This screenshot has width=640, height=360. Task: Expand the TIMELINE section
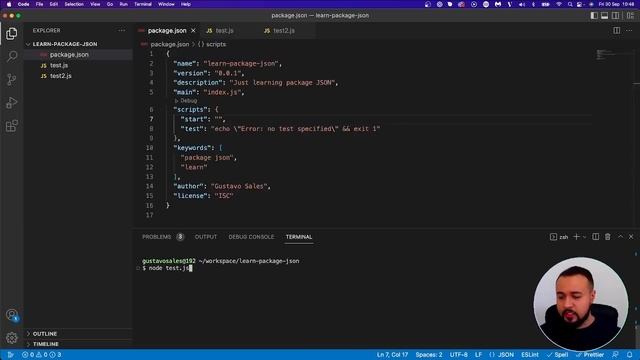pos(45,344)
